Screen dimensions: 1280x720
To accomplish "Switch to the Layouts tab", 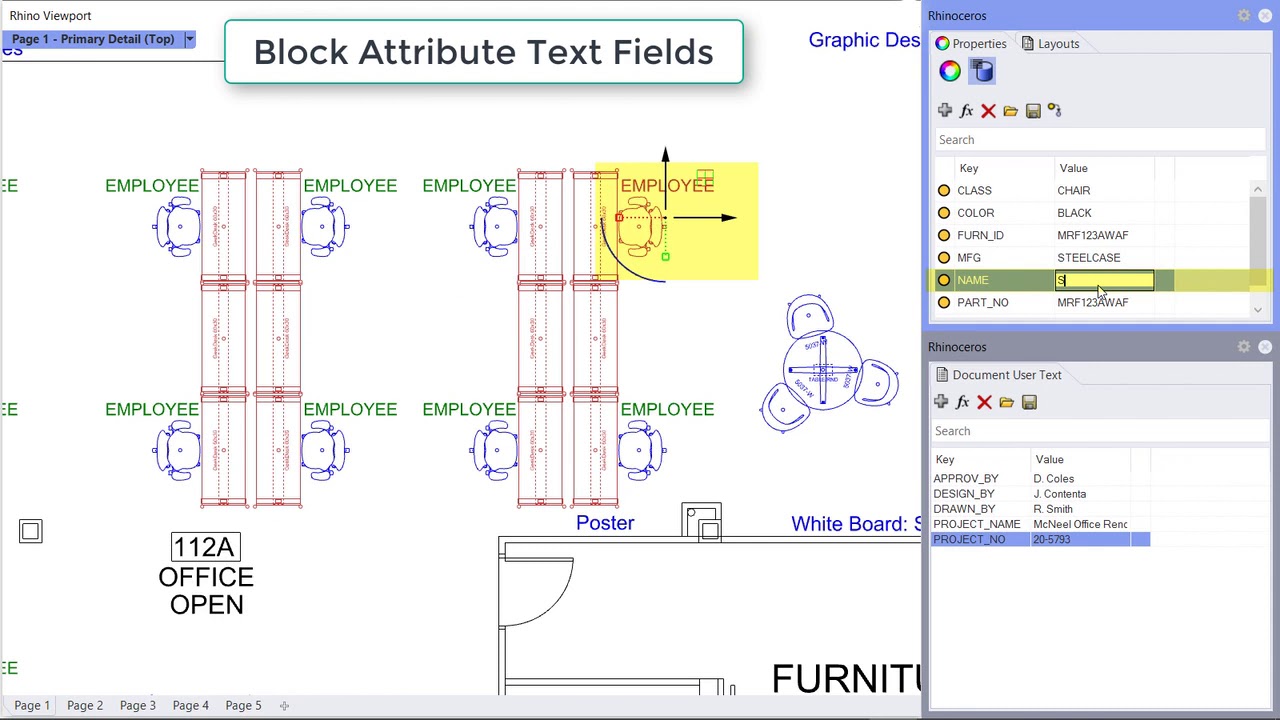I will (x=1050, y=44).
